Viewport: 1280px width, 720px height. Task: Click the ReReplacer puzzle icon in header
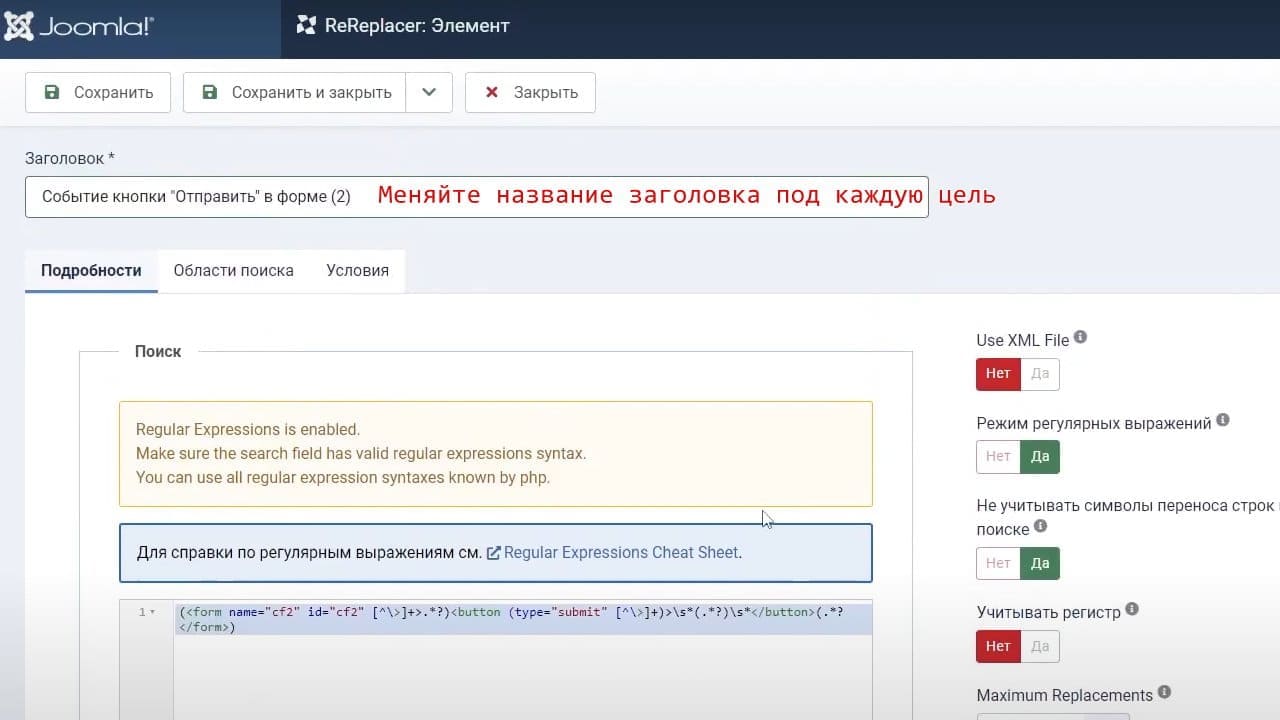coord(306,26)
